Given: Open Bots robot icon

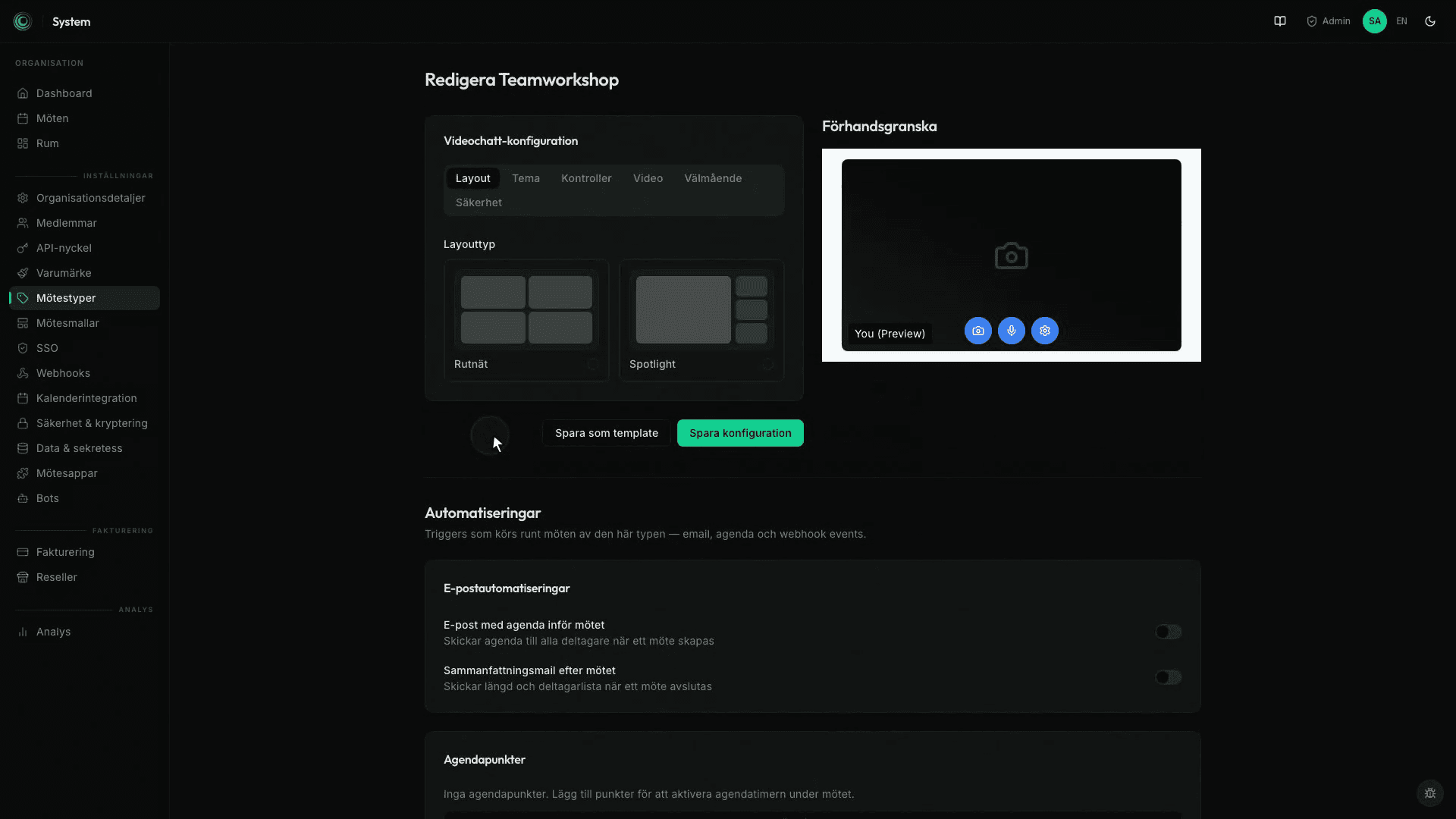Looking at the screenshot, I should pos(23,498).
